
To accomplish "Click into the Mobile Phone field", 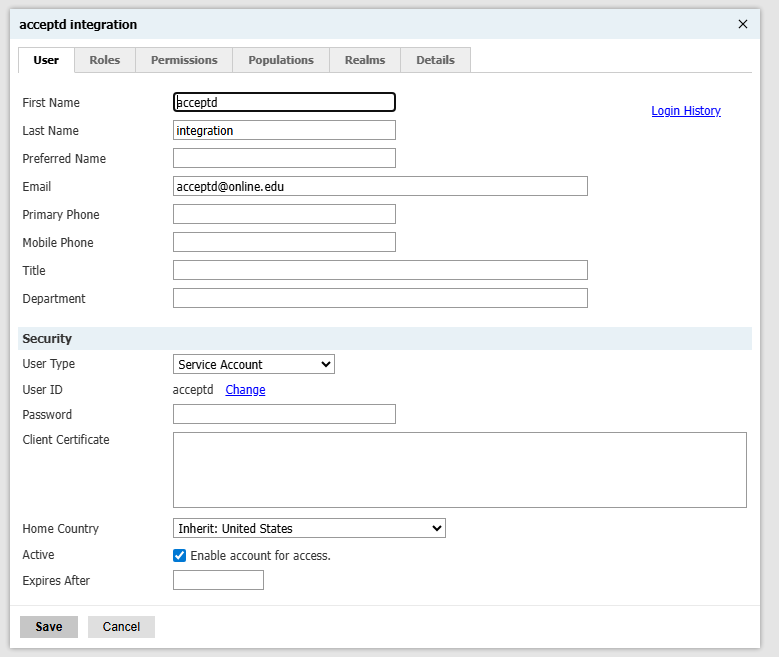I will (284, 242).
